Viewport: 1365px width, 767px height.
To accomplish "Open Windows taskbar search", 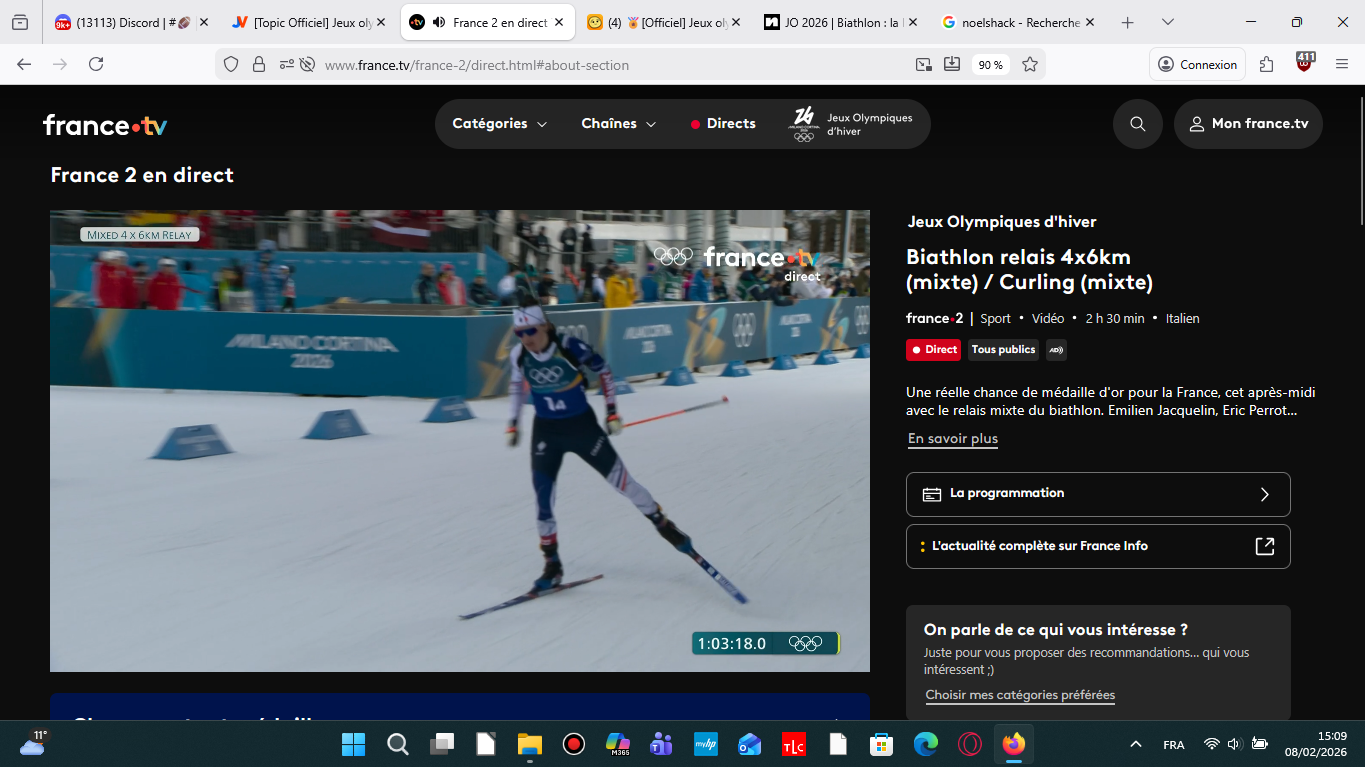I will coord(397,744).
